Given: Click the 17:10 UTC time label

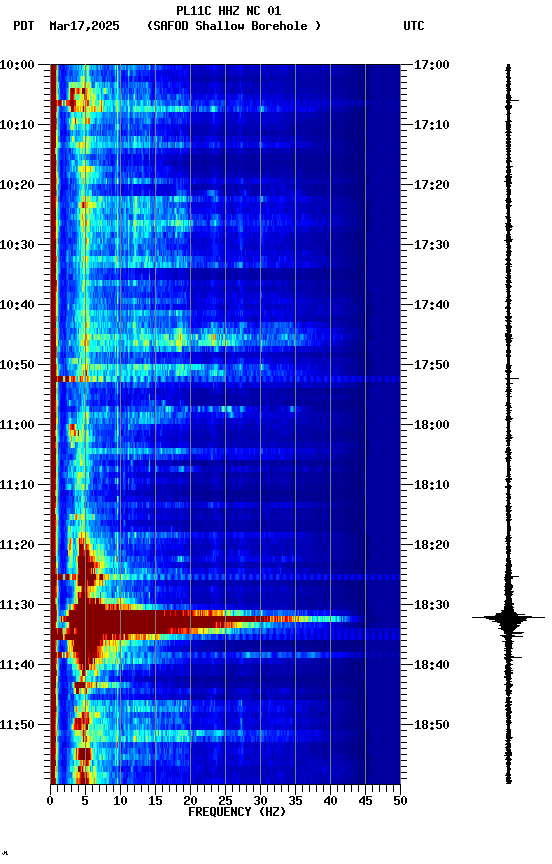Looking at the screenshot, I should (432, 125).
